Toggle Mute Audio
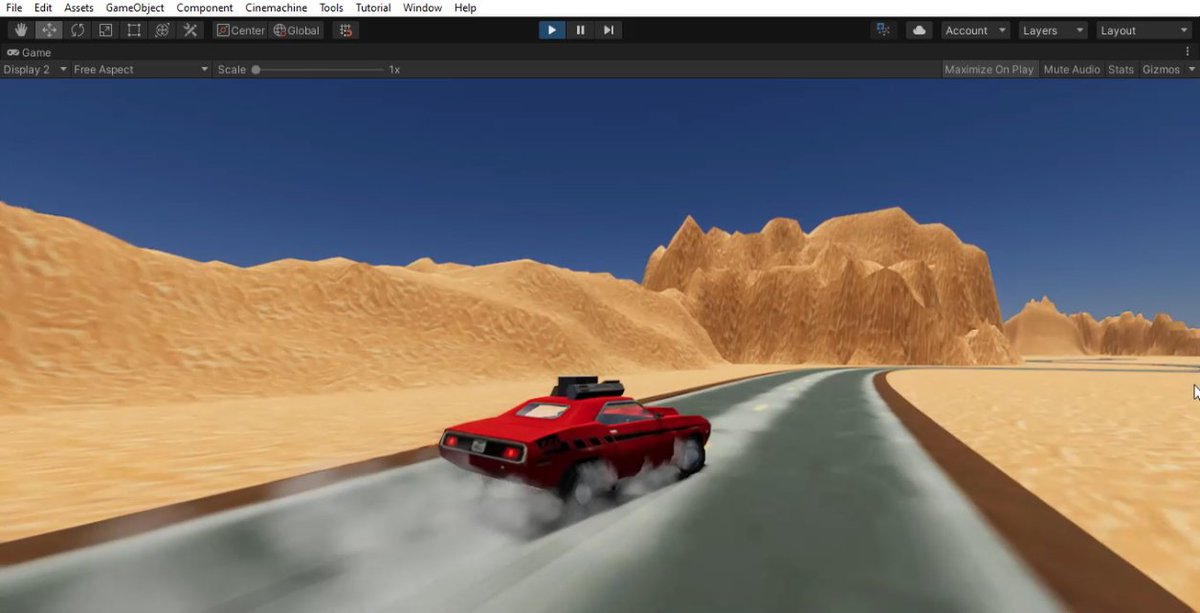Viewport: 1200px width, 613px height. [x=1071, y=69]
